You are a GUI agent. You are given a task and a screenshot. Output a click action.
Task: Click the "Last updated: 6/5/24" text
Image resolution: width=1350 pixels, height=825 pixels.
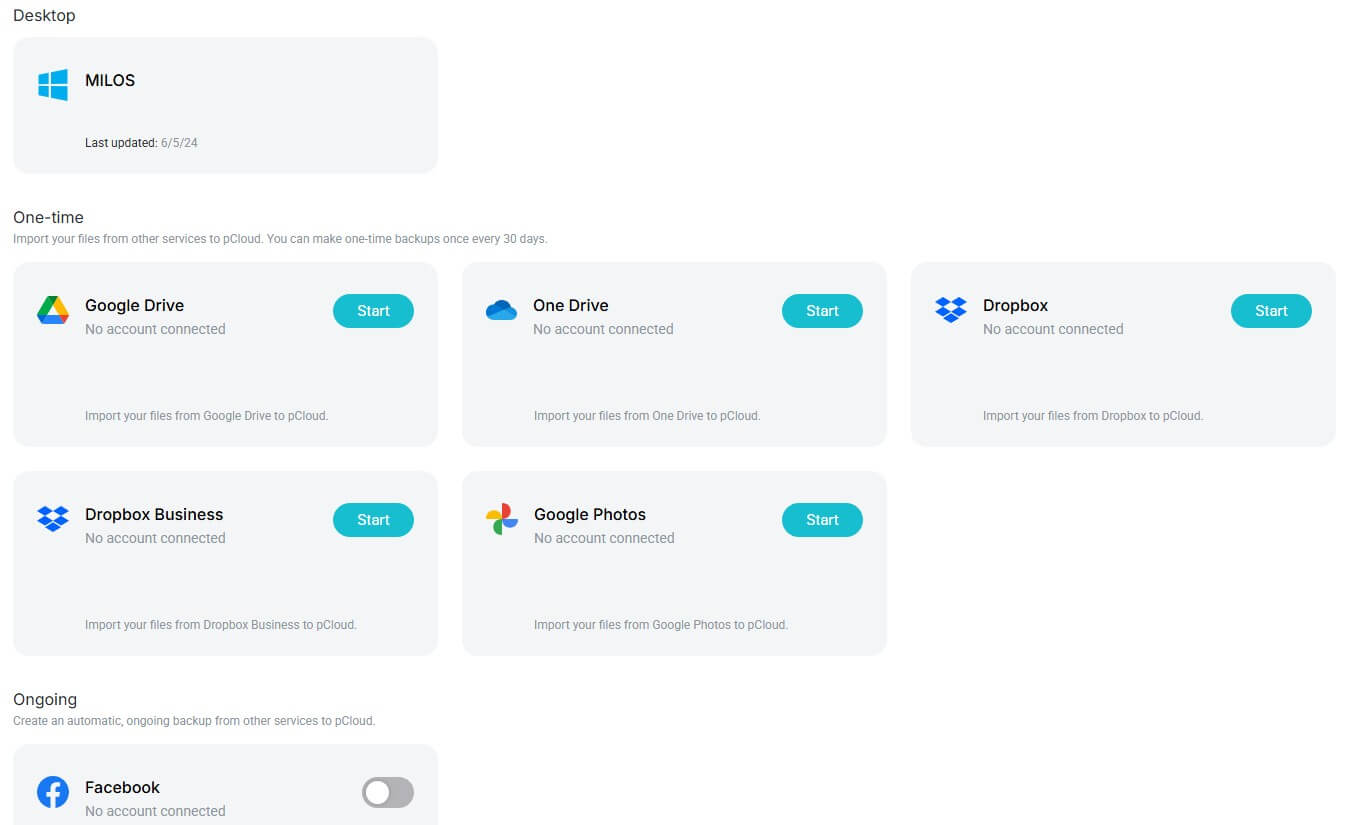pos(141,143)
